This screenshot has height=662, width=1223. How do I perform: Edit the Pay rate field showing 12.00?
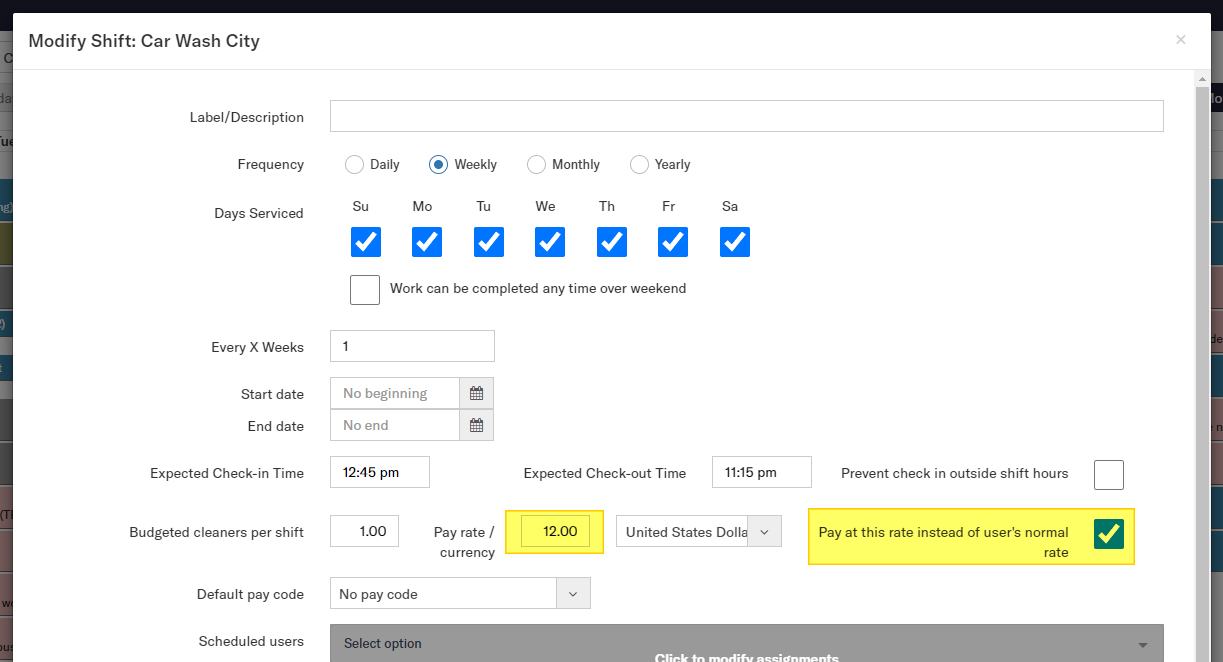tap(555, 532)
